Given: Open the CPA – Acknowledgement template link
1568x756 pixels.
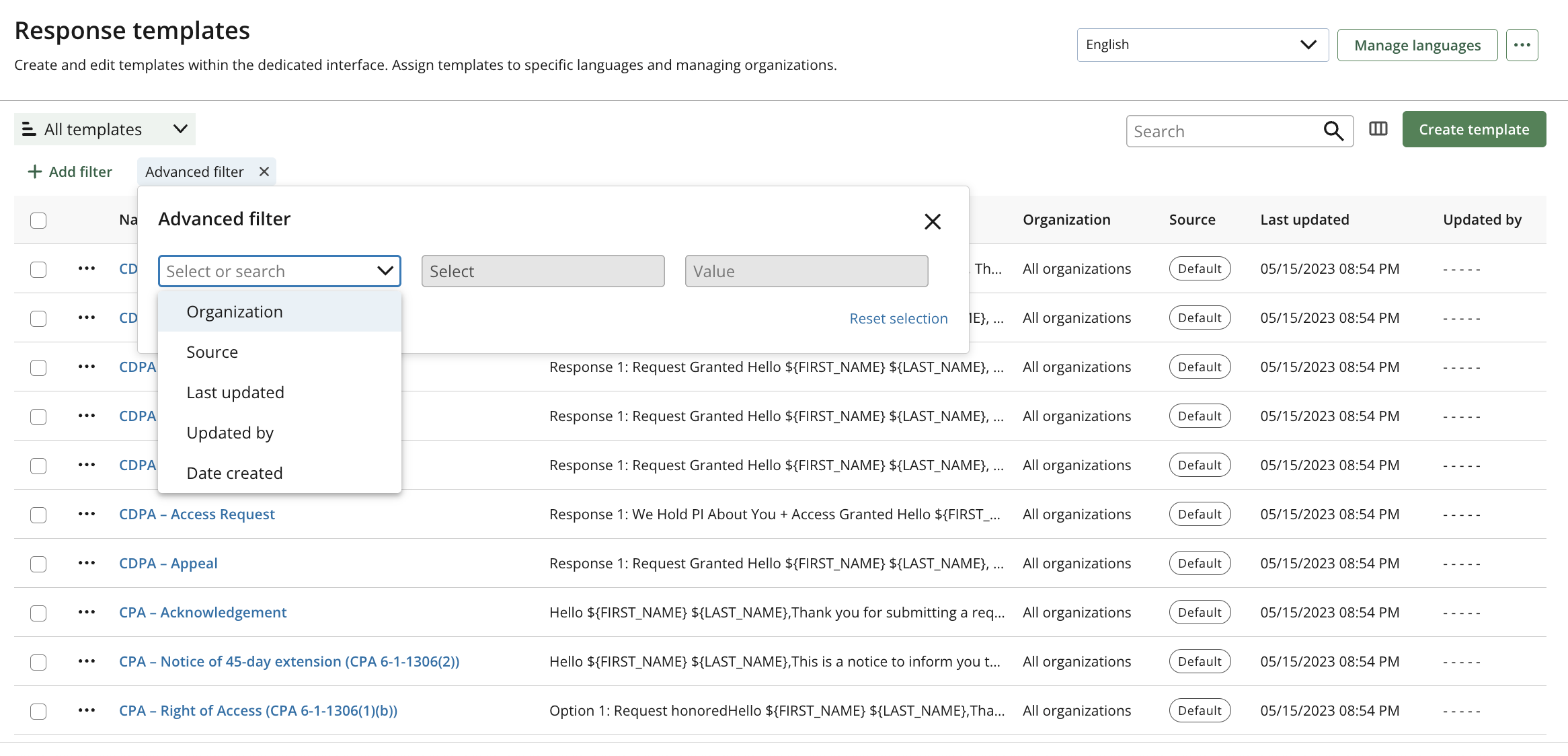Looking at the screenshot, I should click(x=202, y=613).
